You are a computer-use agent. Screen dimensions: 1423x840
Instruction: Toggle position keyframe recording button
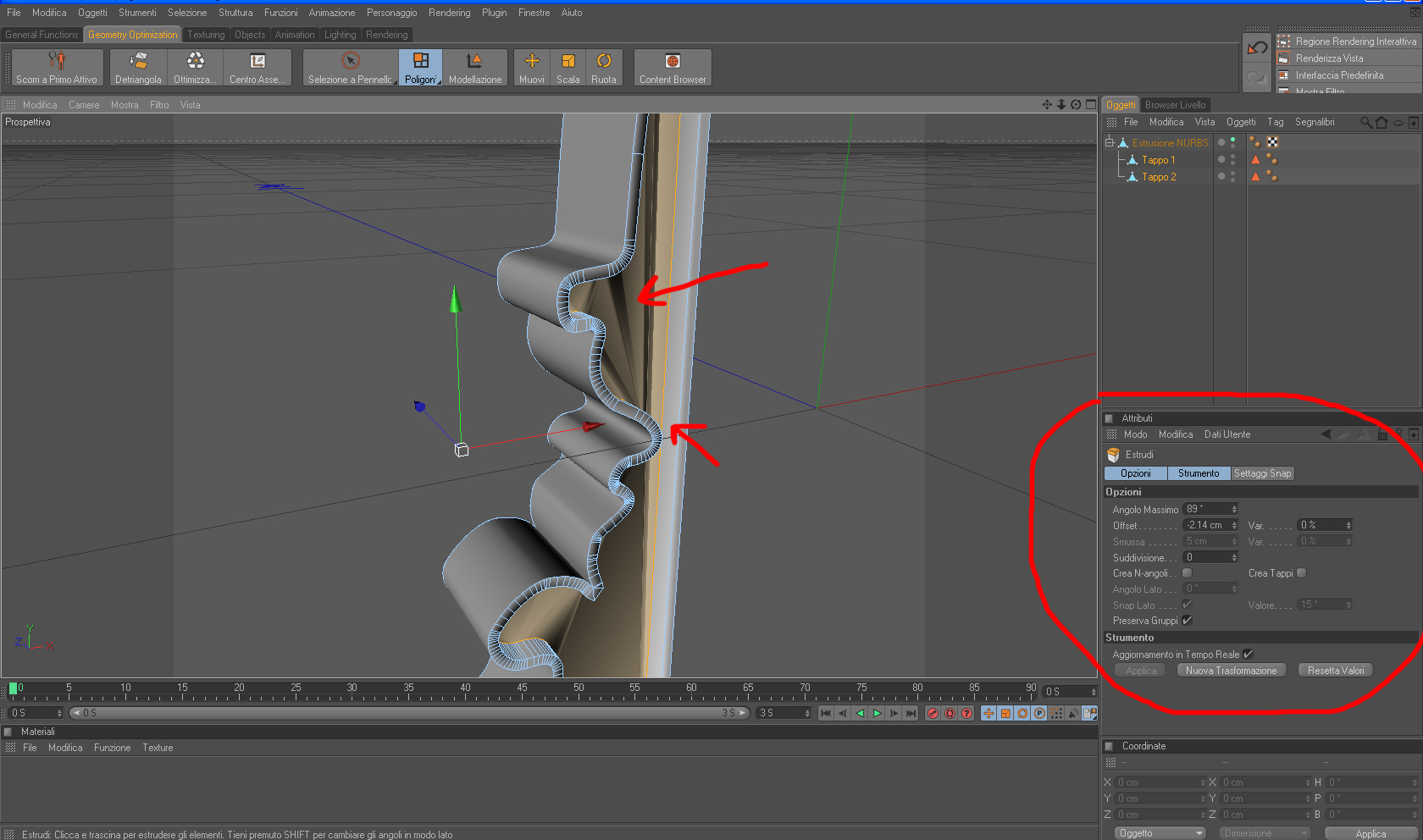pyautogui.click(x=988, y=713)
